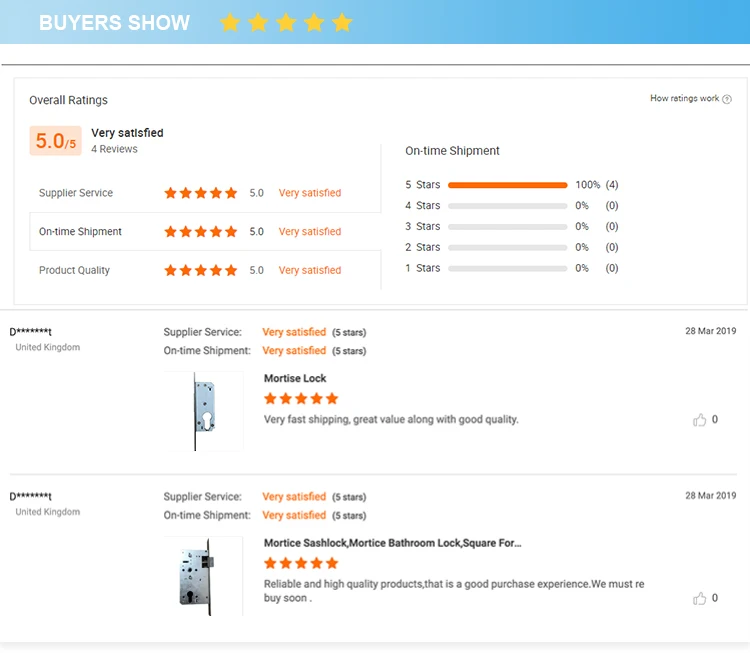The width and height of the screenshot is (750, 653).
Task: Click the stars under Mortise Lock title
Action: tap(301, 399)
